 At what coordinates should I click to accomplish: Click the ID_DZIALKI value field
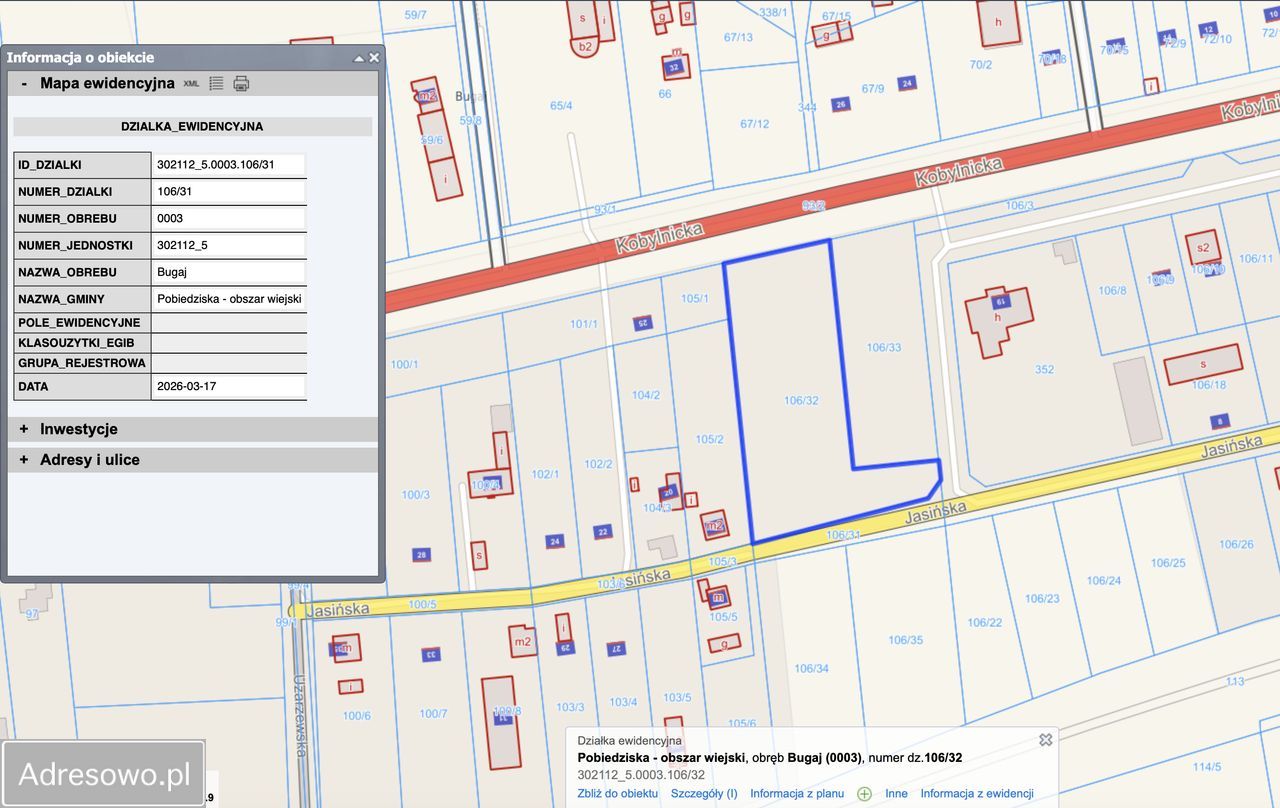228,165
